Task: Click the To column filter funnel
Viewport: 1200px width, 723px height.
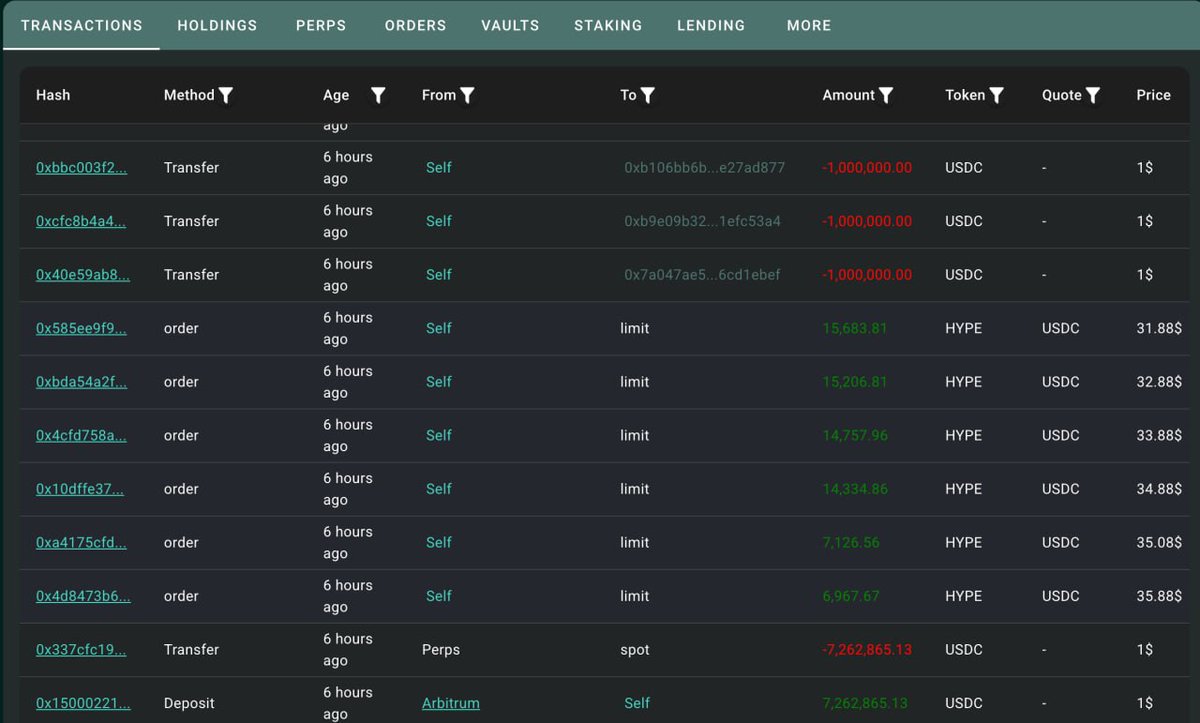Action: pos(648,95)
